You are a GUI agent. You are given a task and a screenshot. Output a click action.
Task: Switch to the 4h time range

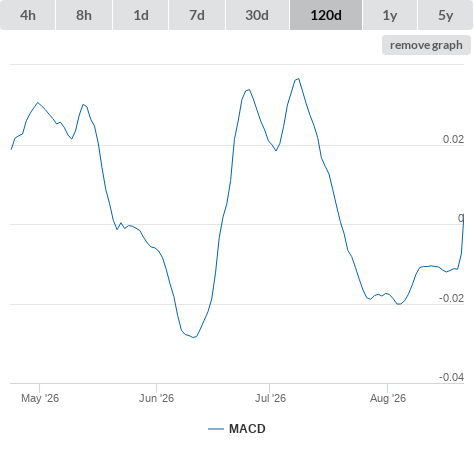pyautogui.click(x=28, y=15)
